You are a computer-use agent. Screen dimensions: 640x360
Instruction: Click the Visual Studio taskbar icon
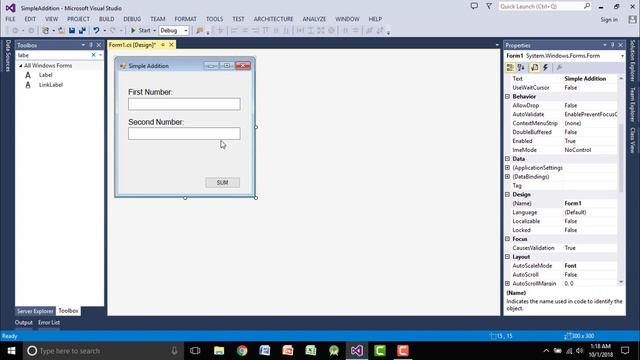pos(357,351)
